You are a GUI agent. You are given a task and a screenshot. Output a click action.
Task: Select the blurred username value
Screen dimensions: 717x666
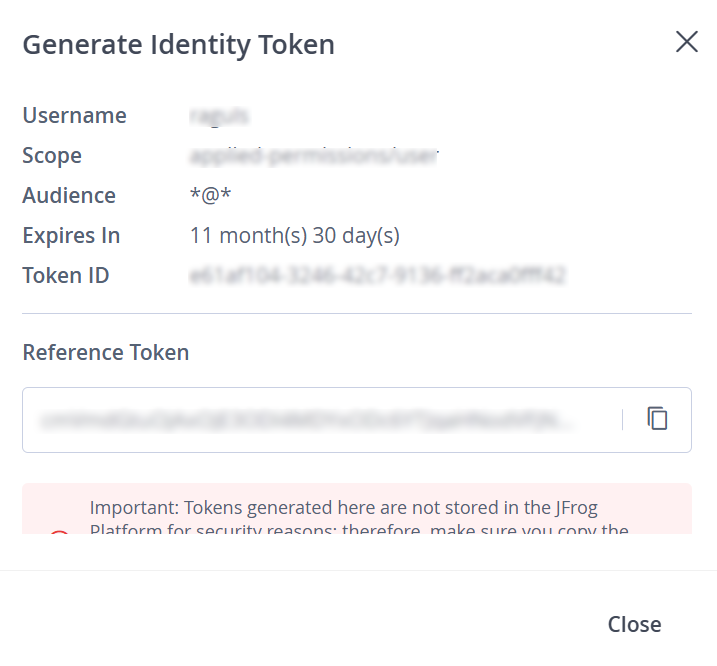pos(219,116)
